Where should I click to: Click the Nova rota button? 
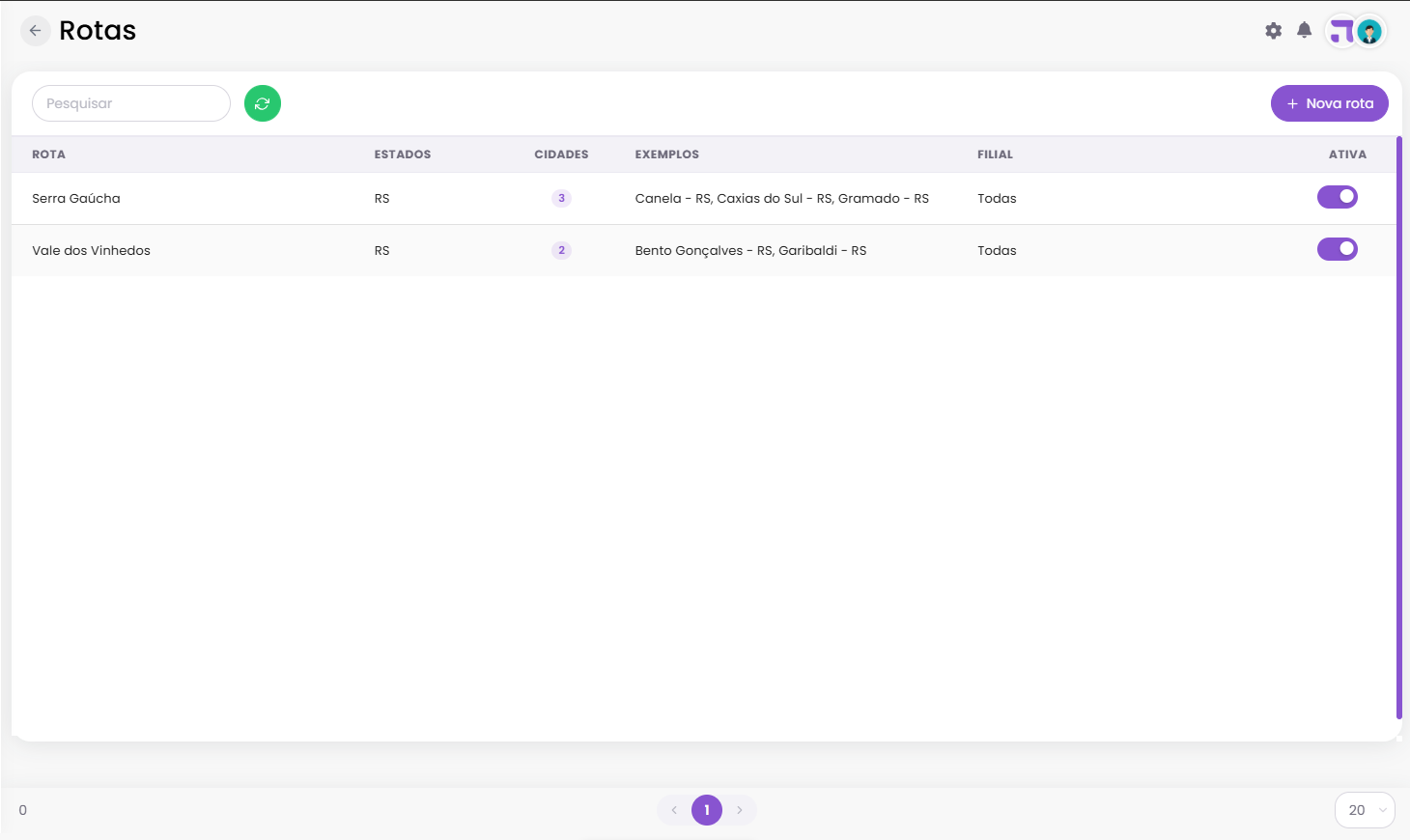click(x=1329, y=103)
